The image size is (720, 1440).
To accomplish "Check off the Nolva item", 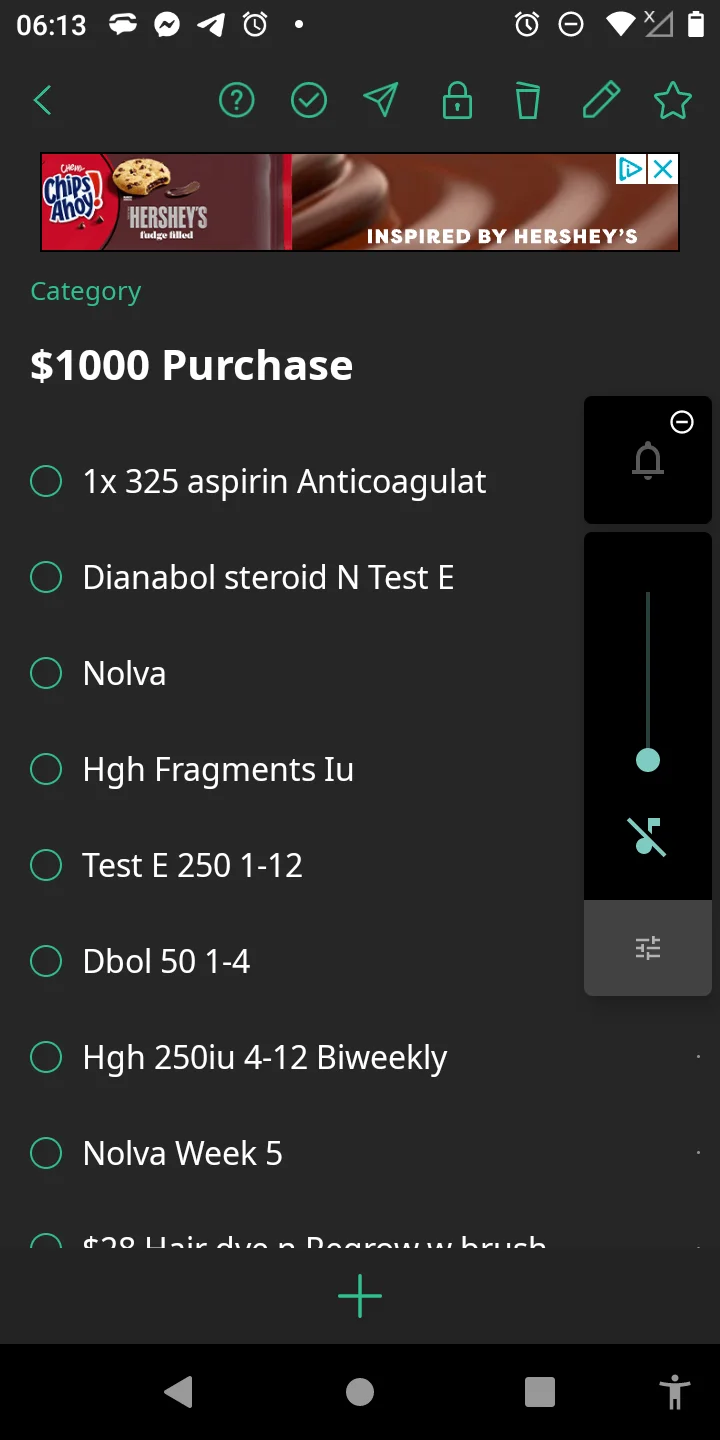I will click(46, 673).
